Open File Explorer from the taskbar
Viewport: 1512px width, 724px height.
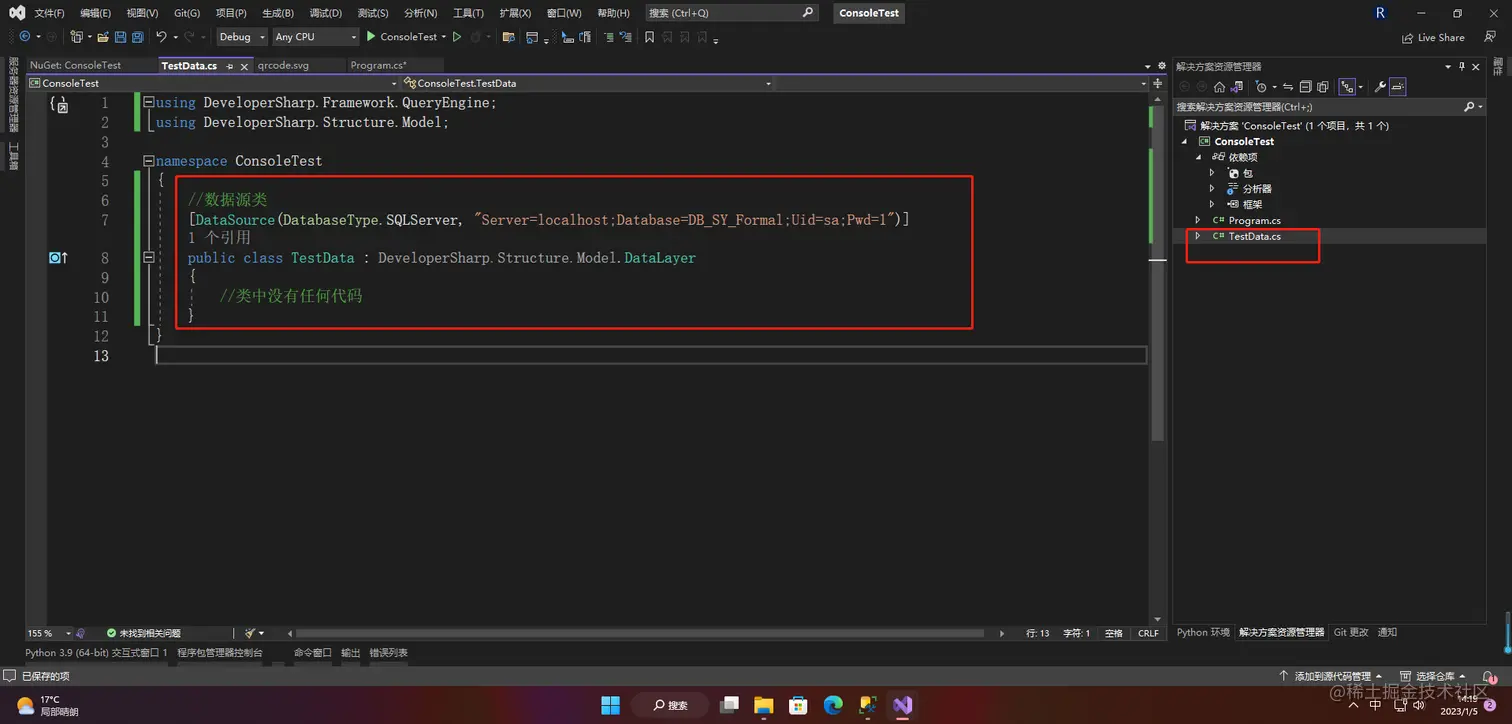764,705
